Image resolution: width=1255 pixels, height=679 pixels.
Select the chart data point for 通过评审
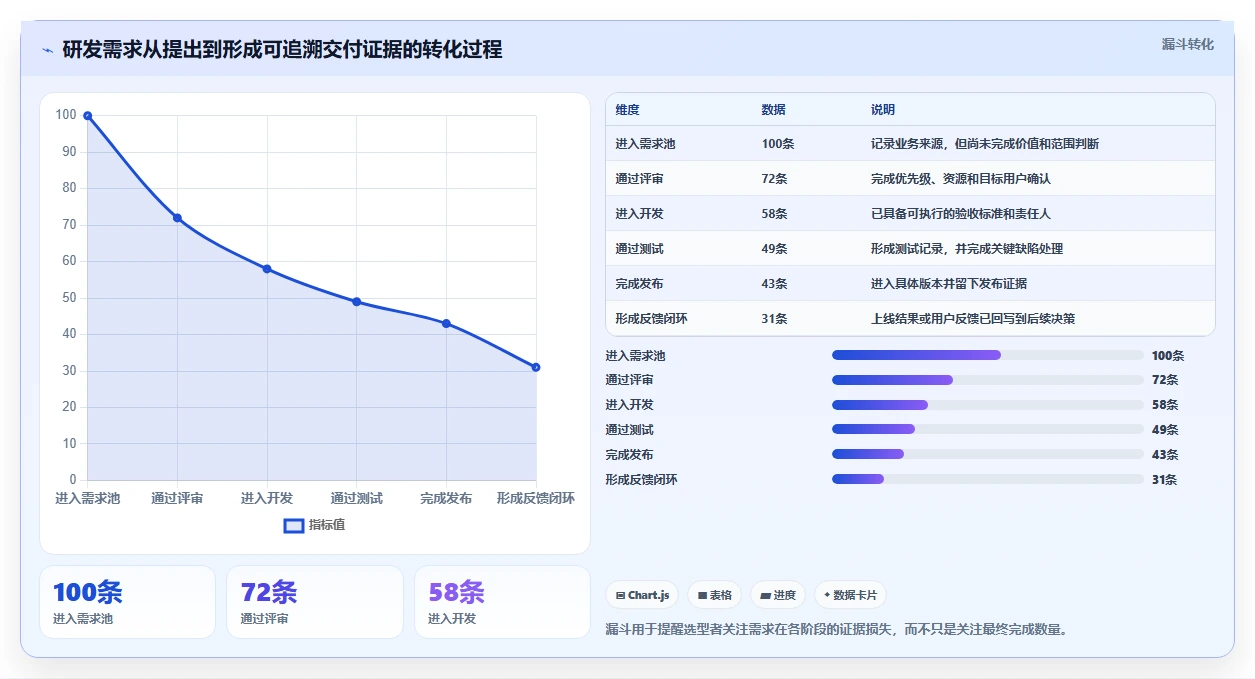coord(177,218)
